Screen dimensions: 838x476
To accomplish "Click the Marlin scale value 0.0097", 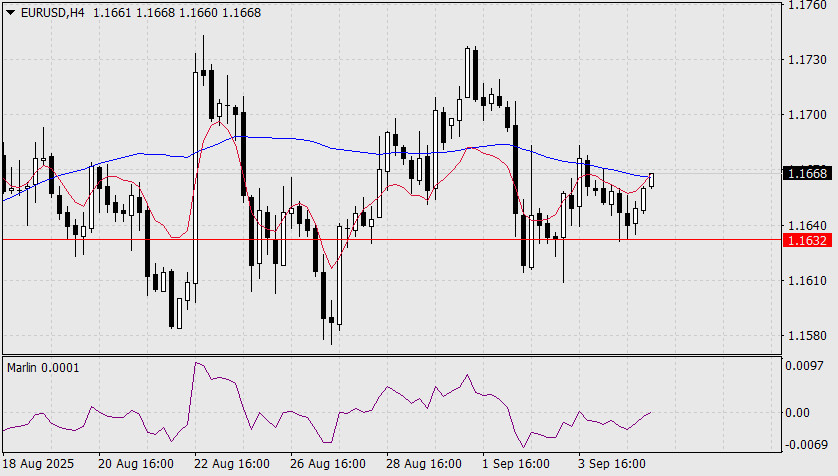I will (804, 366).
